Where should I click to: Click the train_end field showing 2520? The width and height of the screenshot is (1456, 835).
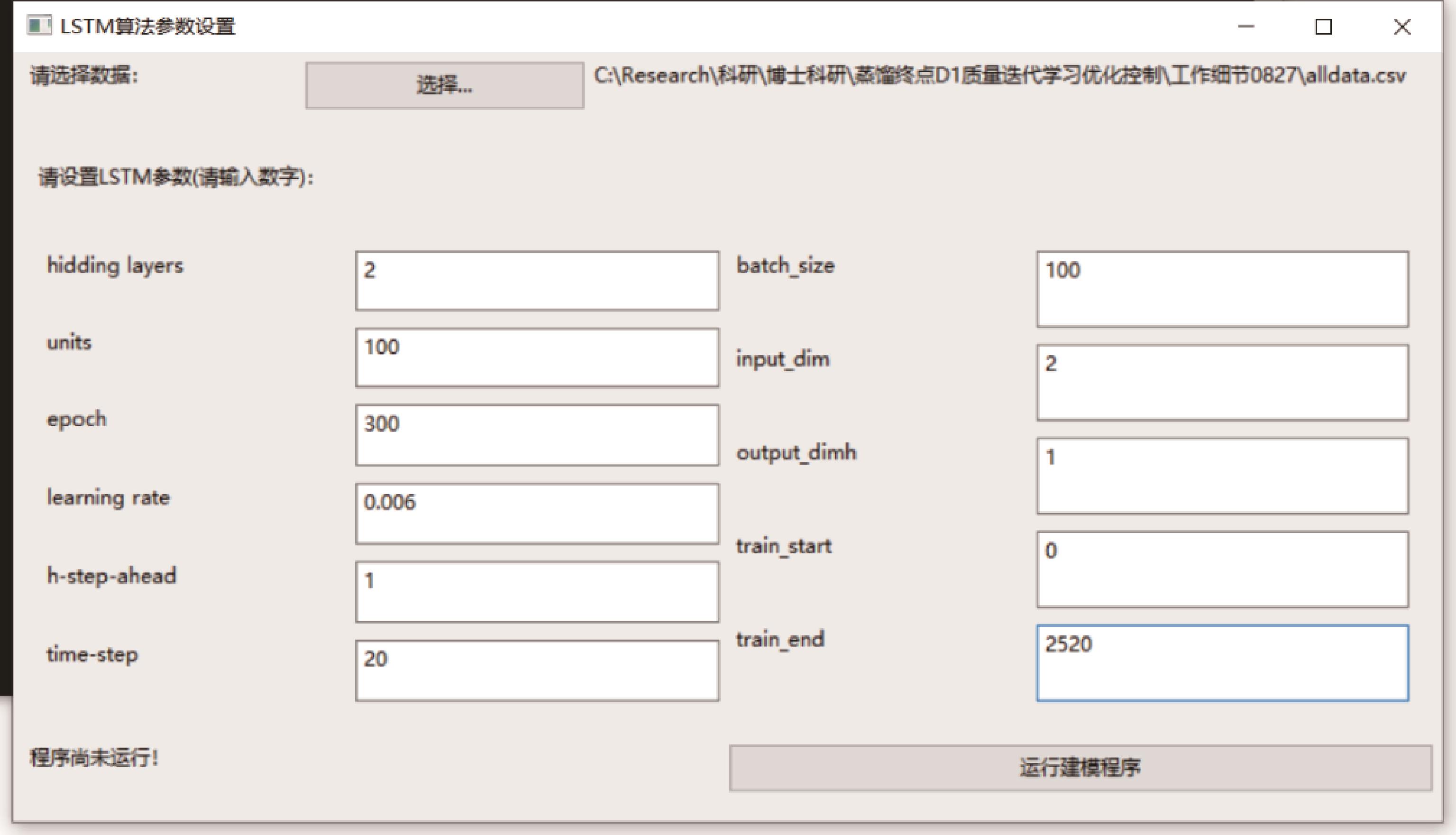point(1222,662)
